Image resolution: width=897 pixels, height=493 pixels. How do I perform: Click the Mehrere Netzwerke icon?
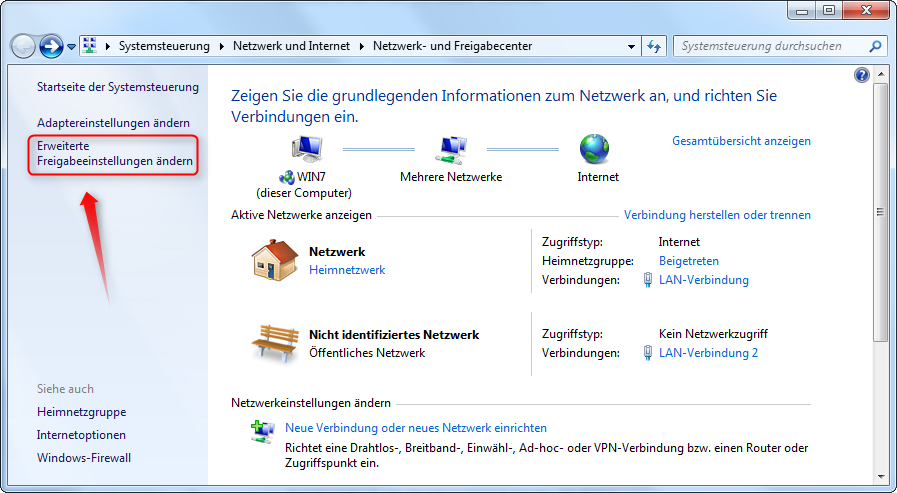pos(450,150)
